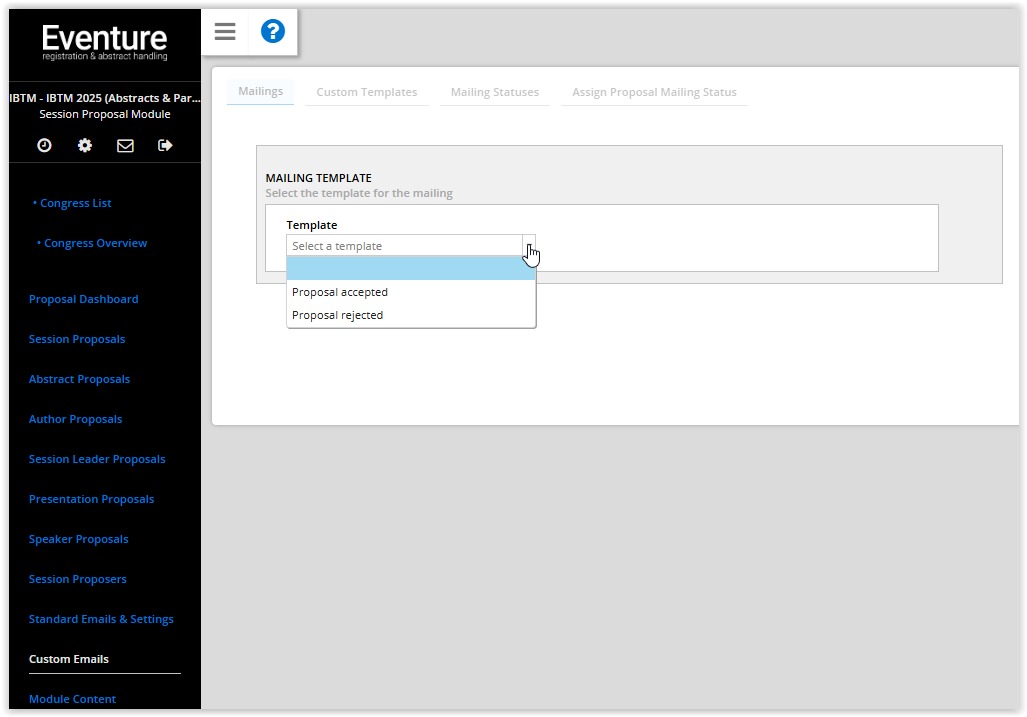Open Module Content in sidebar
The width and height of the screenshot is (1027, 717).
[x=72, y=700]
